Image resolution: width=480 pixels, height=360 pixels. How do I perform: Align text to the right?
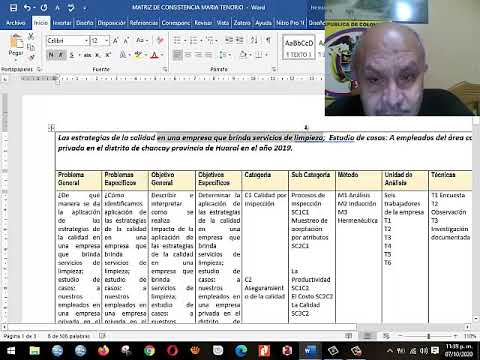point(199,54)
